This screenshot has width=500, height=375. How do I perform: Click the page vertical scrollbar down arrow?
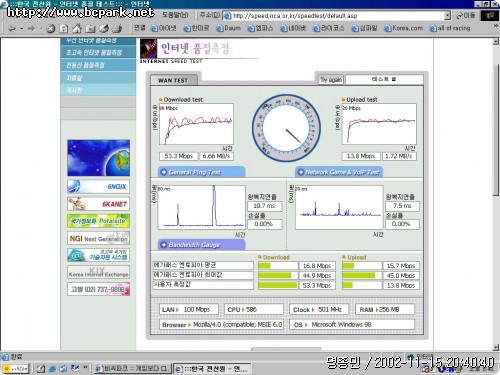(x=496, y=347)
